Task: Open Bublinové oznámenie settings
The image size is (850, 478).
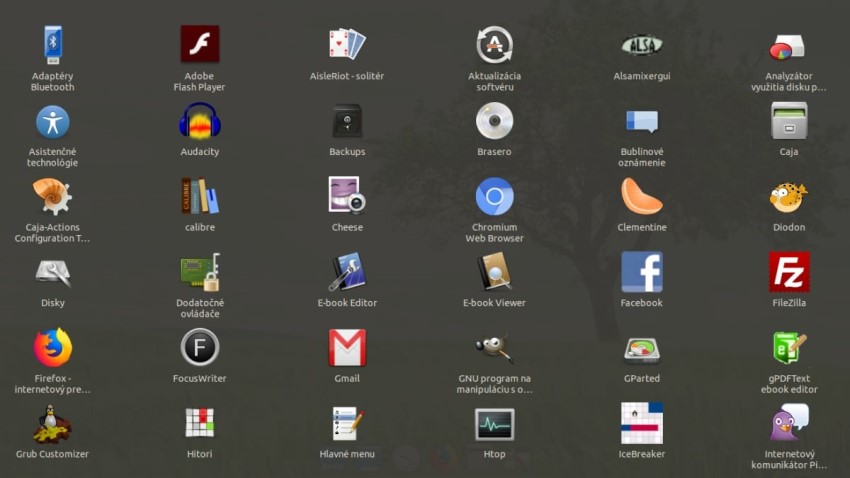Action: tap(642, 121)
